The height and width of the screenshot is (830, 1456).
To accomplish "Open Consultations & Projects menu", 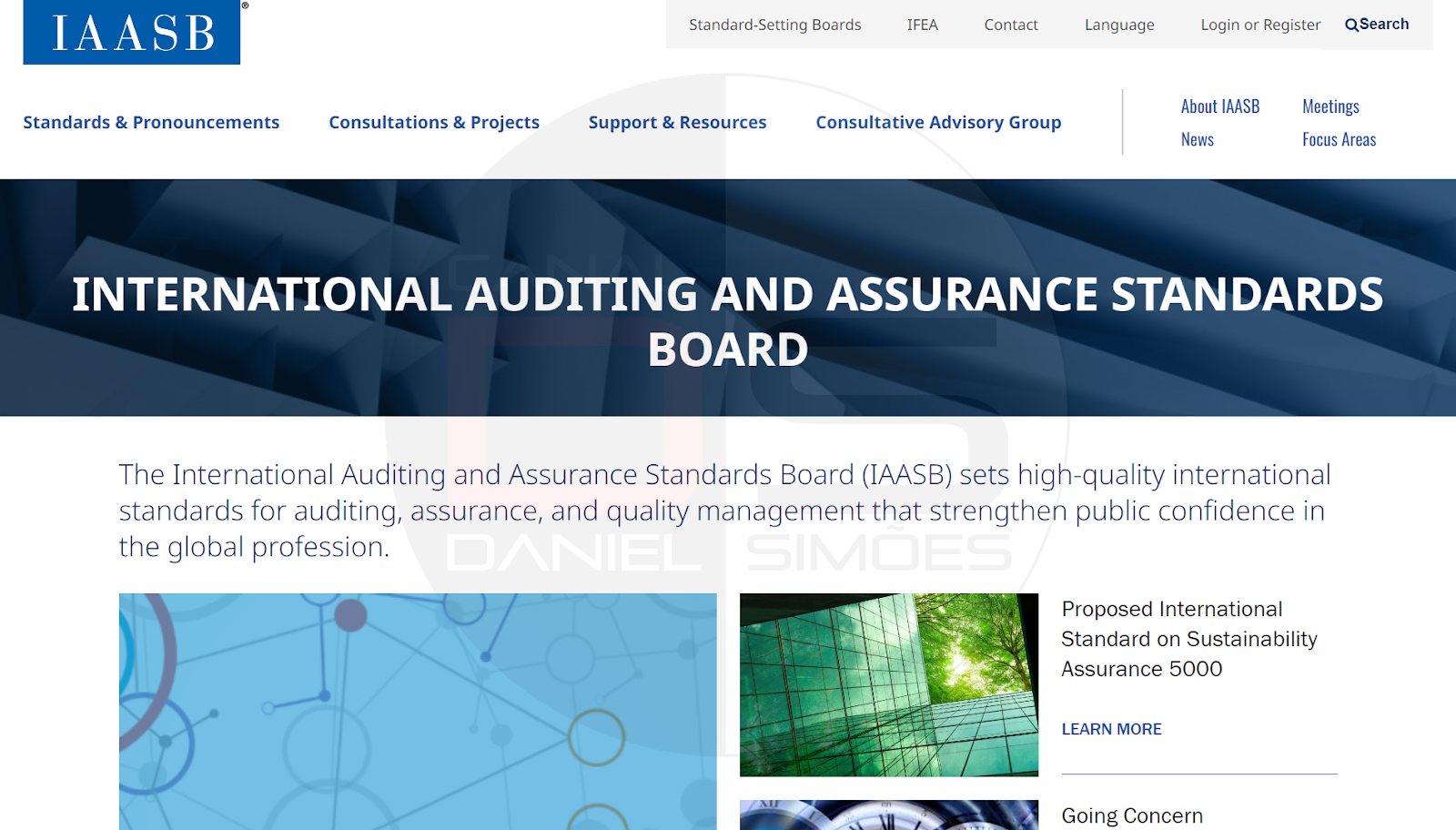I will click(x=434, y=122).
